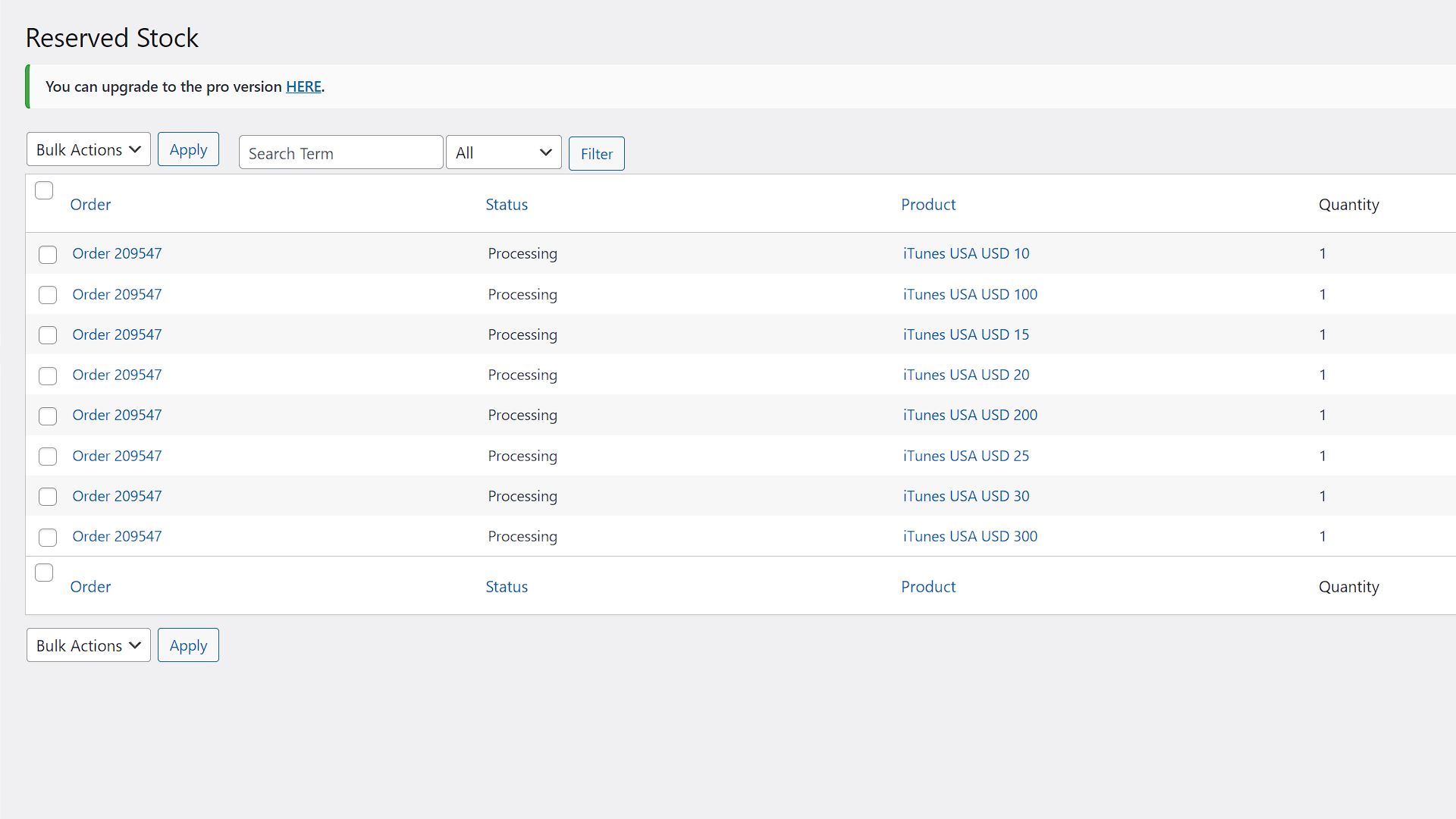
Task: Click the top Apply button
Action: (188, 149)
